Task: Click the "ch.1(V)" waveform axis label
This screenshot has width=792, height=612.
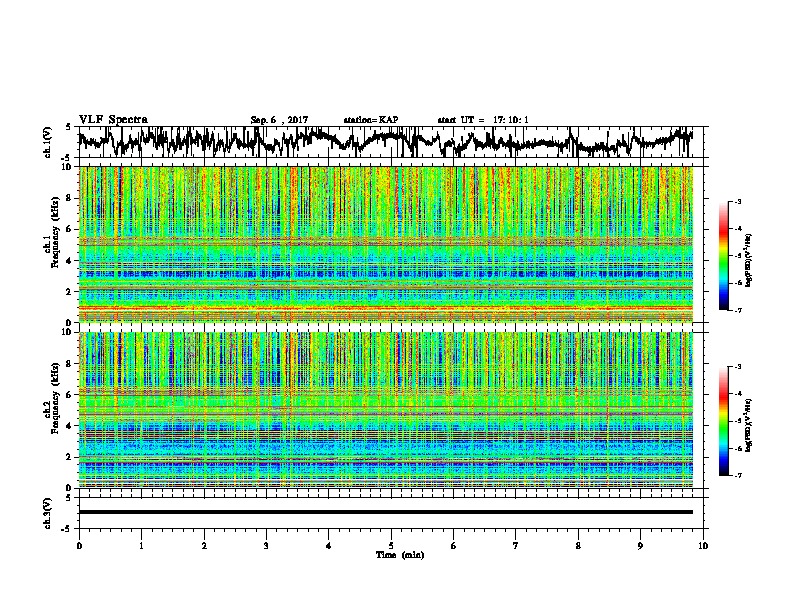Action: tap(47, 142)
